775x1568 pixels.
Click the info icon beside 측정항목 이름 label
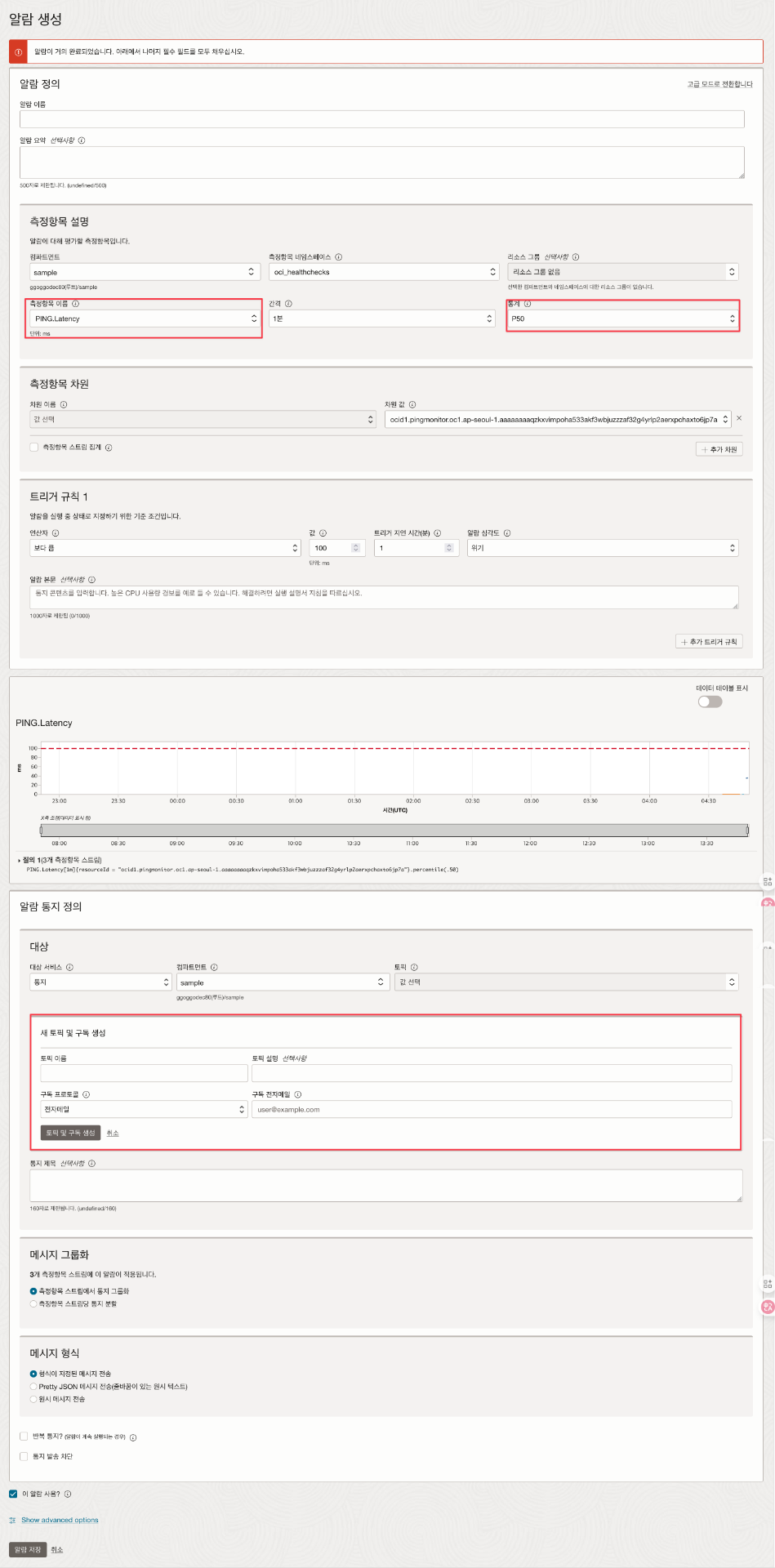[x=76, y=304]
